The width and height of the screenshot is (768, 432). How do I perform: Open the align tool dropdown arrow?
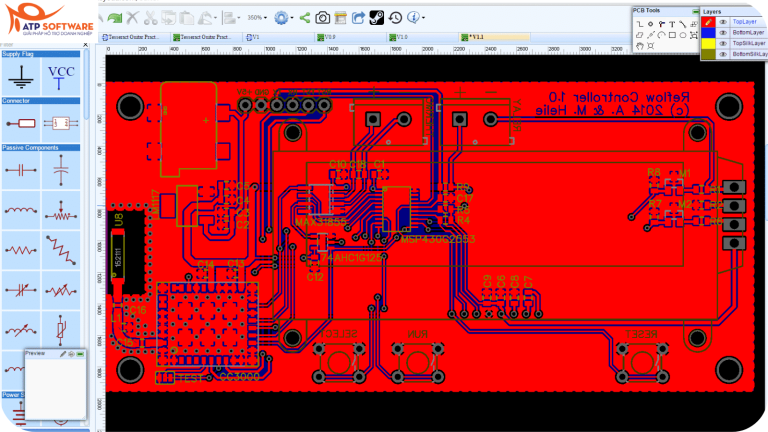pos(239,18)
